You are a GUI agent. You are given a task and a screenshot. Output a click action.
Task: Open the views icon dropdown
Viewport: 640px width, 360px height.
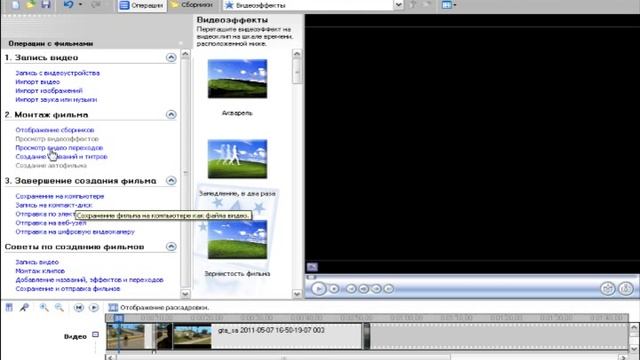click(449, 5)
